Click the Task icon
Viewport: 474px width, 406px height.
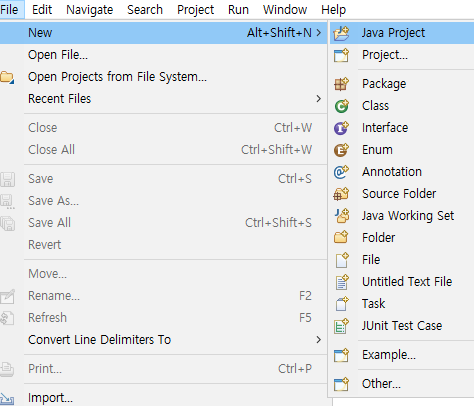point(341,304)
